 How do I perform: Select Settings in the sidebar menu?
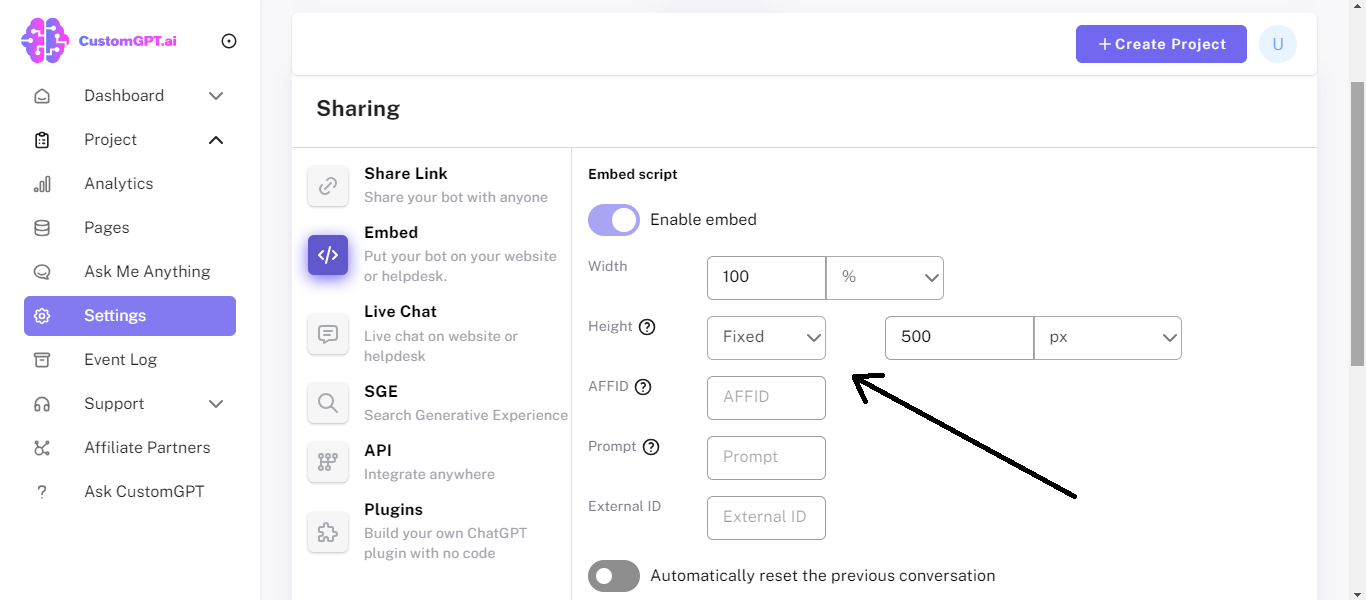pyautogui.click(x=115, y=315)
